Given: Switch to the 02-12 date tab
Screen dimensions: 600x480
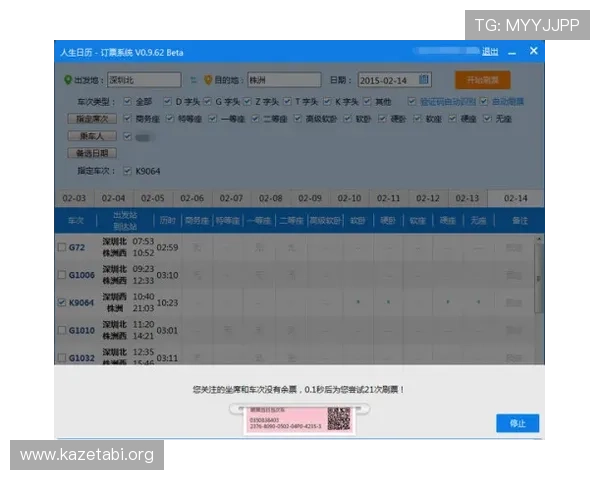Looking at the screenshot, I should coord(428,198).
